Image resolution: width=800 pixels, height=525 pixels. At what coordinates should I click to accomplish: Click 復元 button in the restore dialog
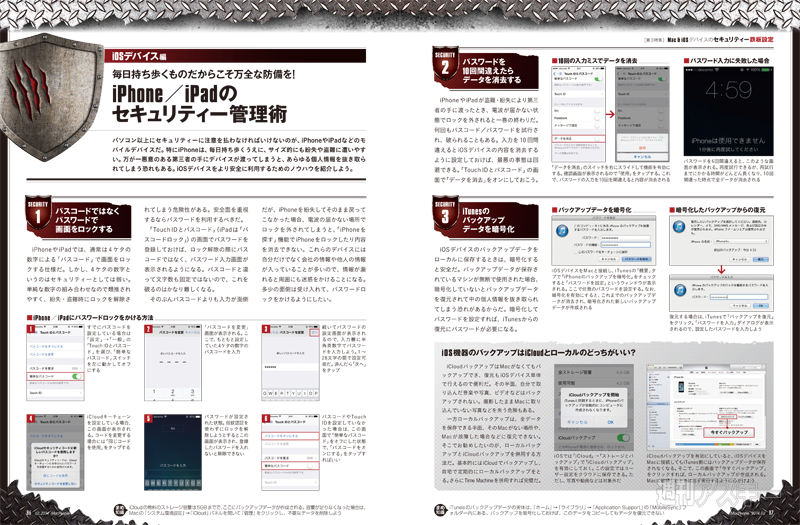760,259
